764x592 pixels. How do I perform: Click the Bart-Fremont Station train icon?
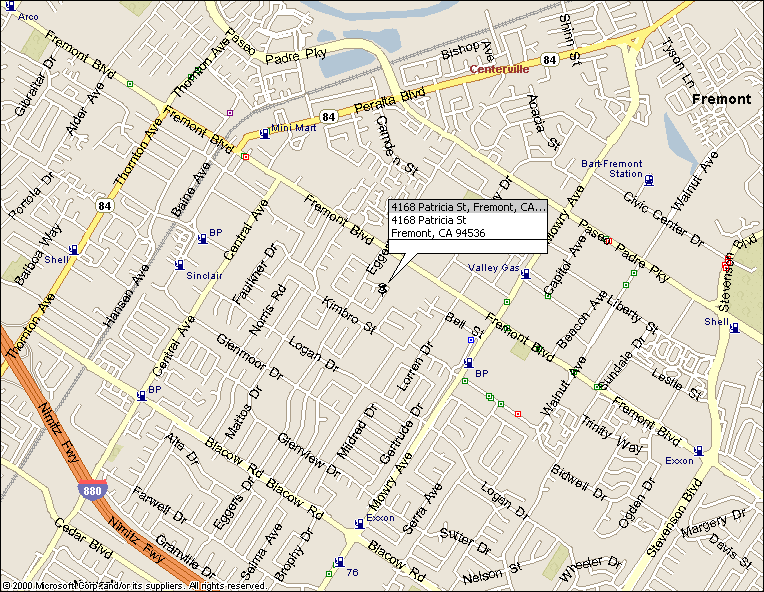click(x=649, y=180)
